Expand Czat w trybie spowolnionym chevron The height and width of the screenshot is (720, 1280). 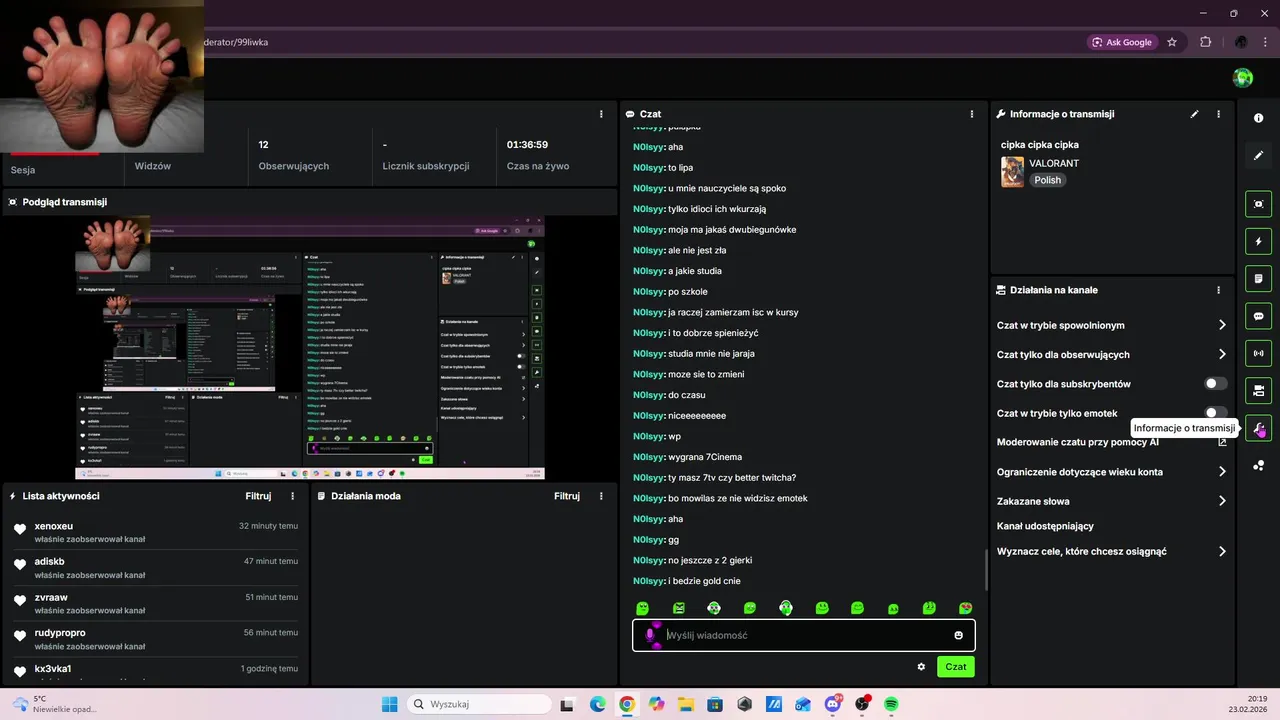point(1222,325)
